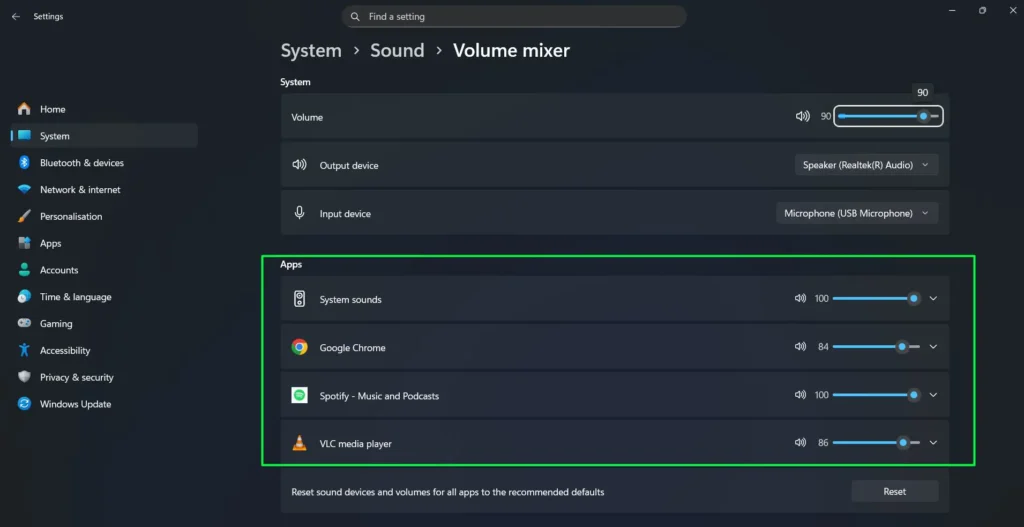This screenshot has width=1024, height=527.
Task: Click the System sounds volume slider
Action: pyautogui.click(x=876, y=298)
